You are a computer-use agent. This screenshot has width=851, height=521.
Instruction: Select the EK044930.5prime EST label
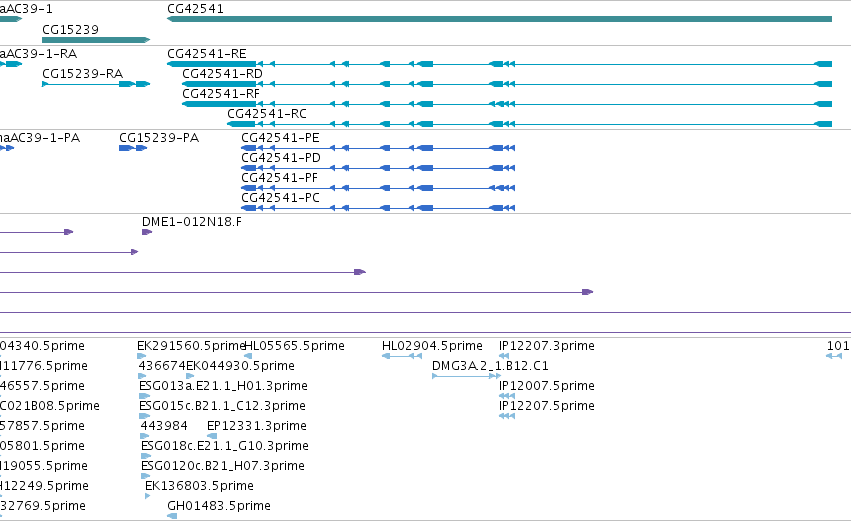[x=240, y=366]
